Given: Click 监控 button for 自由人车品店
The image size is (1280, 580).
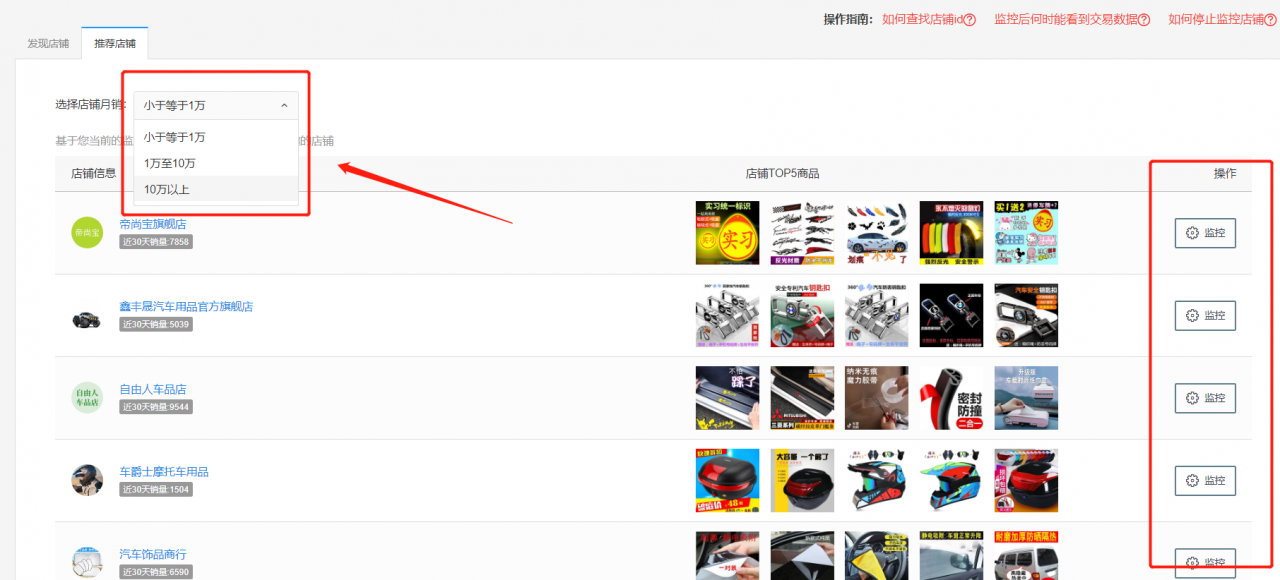Looking at the screenshot, I should pos(1205,398).
